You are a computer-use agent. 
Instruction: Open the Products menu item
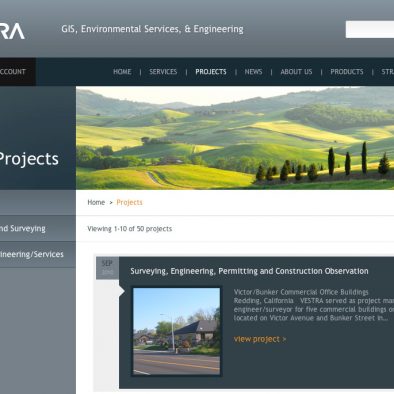[347, 72]
